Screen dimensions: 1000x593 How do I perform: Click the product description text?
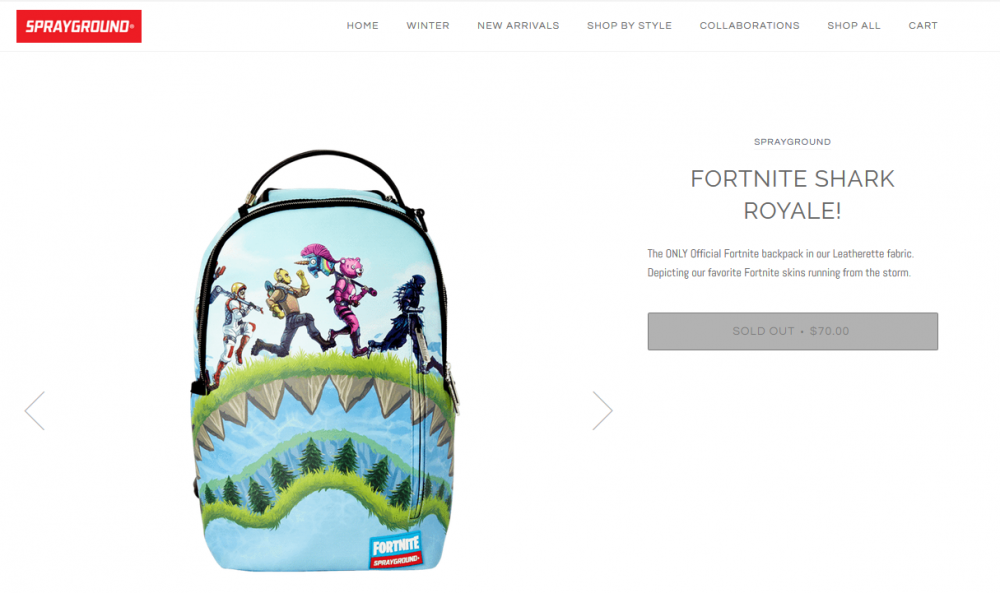point(781,263)
